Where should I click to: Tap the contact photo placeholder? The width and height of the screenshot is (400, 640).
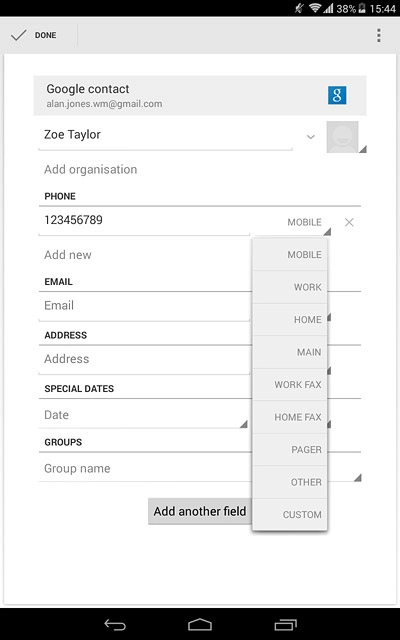click(342, 137)
